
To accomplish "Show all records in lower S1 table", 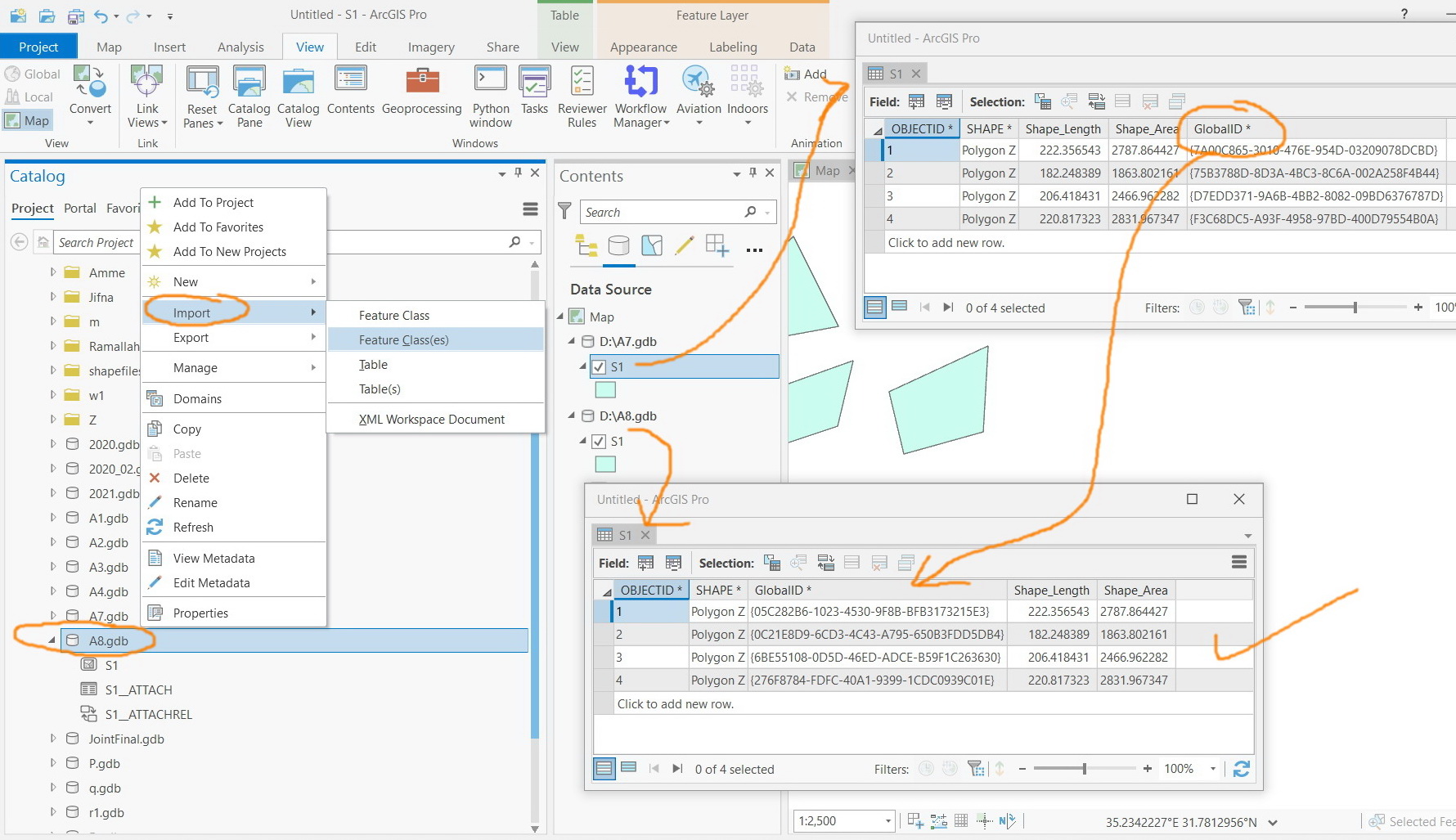I will (x=604, y=769).
